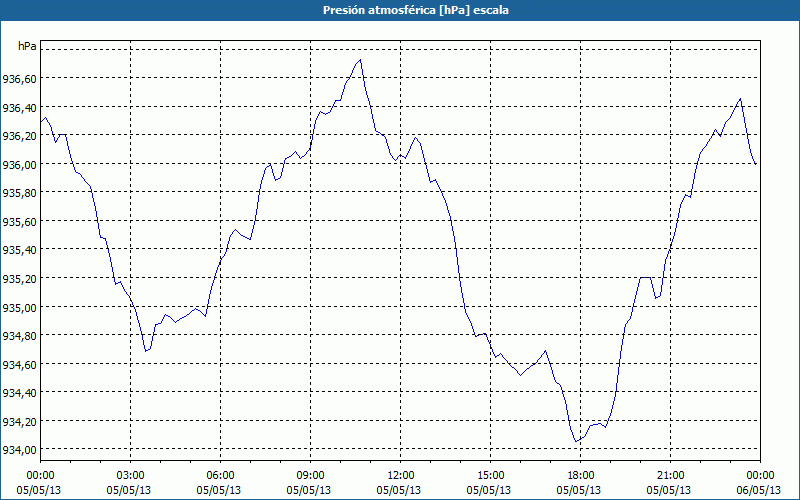Click the pressure minimum near 18:00

click(x=576, y=441)
